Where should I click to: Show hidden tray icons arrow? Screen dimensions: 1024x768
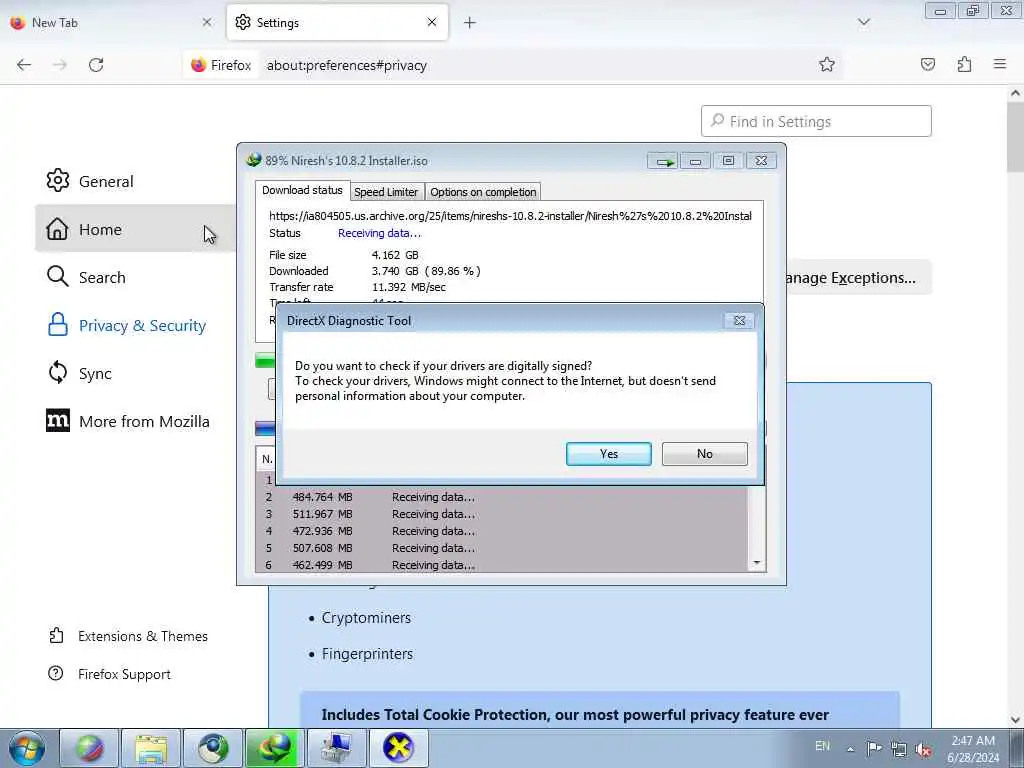point(850,749)
